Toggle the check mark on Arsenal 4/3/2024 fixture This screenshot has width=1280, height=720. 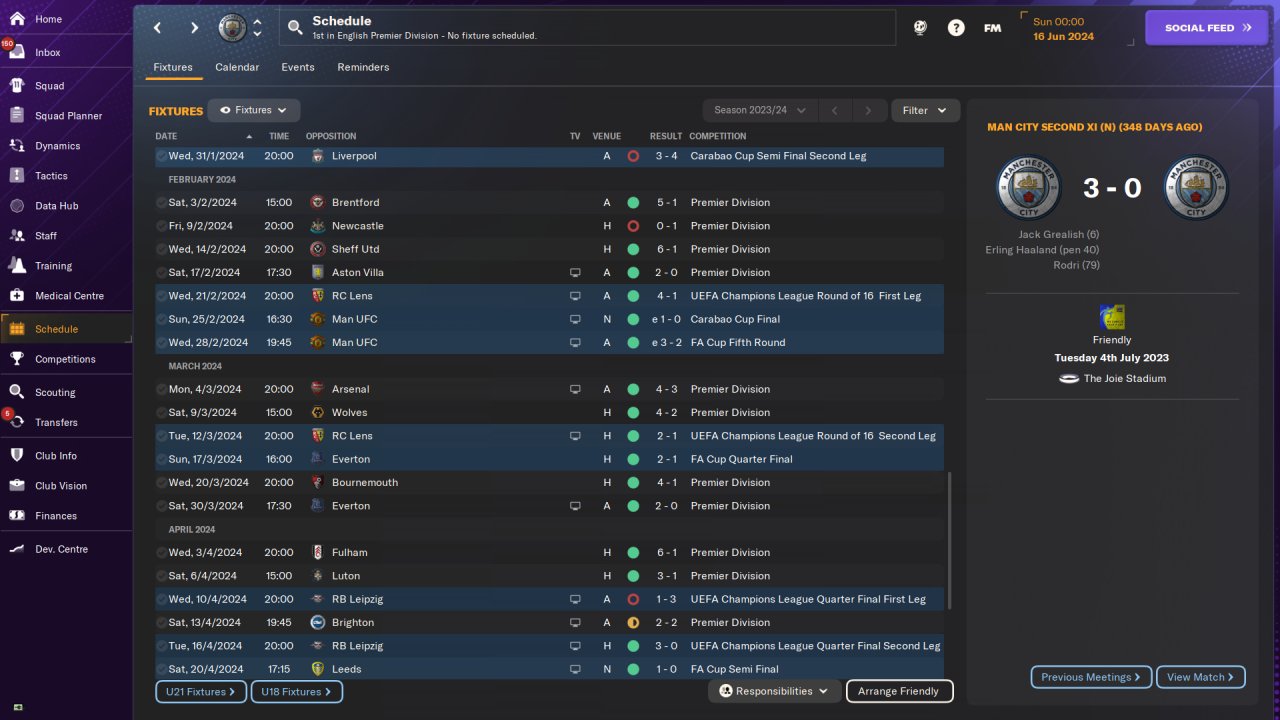(161, 389)
